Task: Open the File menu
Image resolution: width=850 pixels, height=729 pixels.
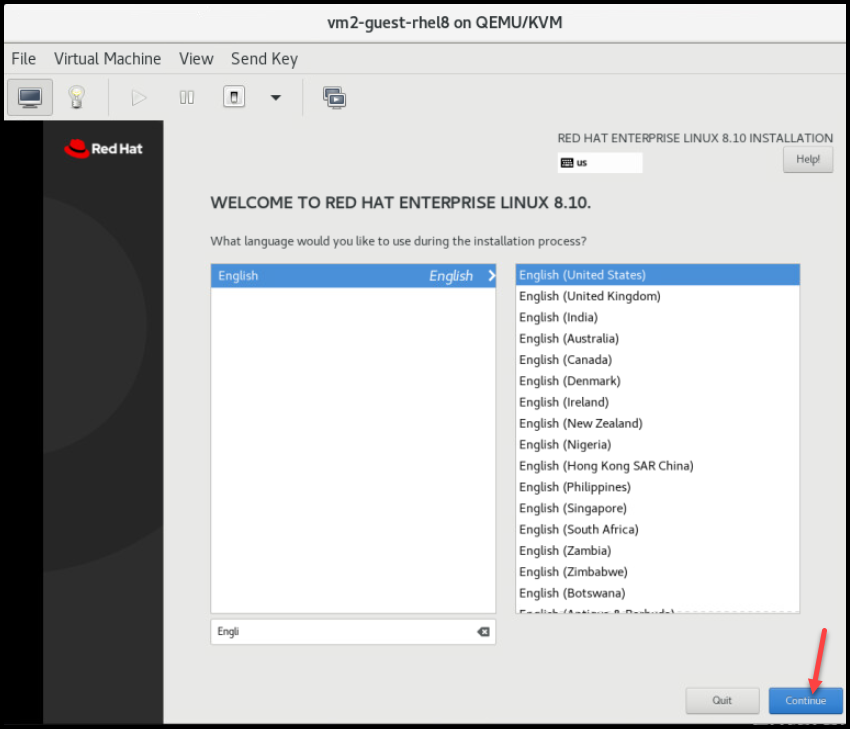Action: [x=23, y=59]
